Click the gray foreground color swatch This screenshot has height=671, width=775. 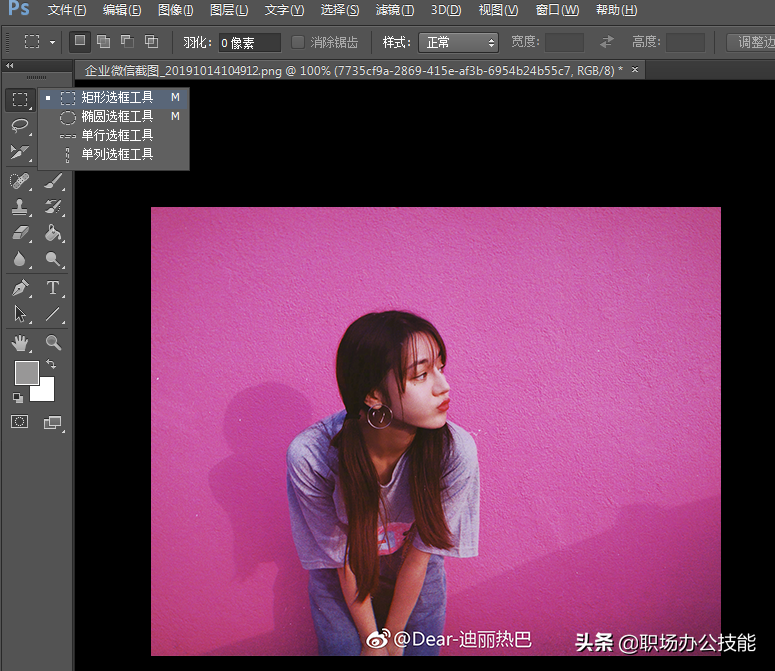pos(25,371)
